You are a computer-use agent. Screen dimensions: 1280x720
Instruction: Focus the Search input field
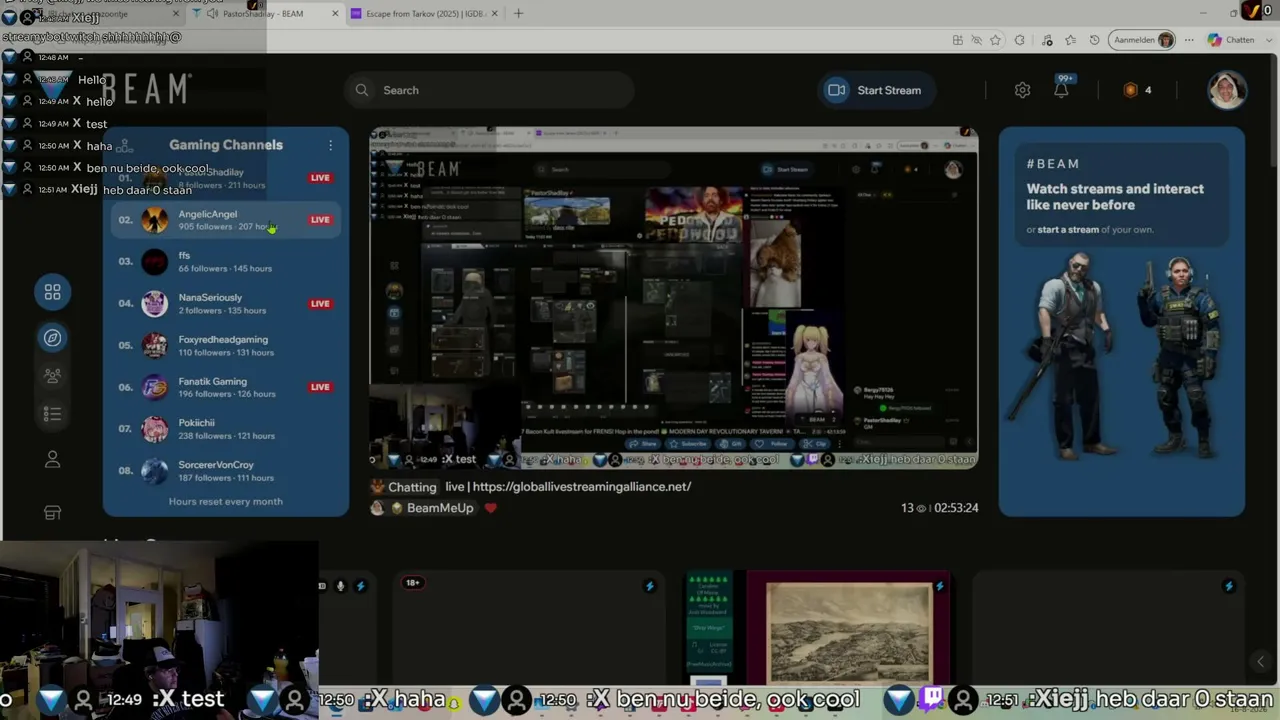tap(490, 90)
